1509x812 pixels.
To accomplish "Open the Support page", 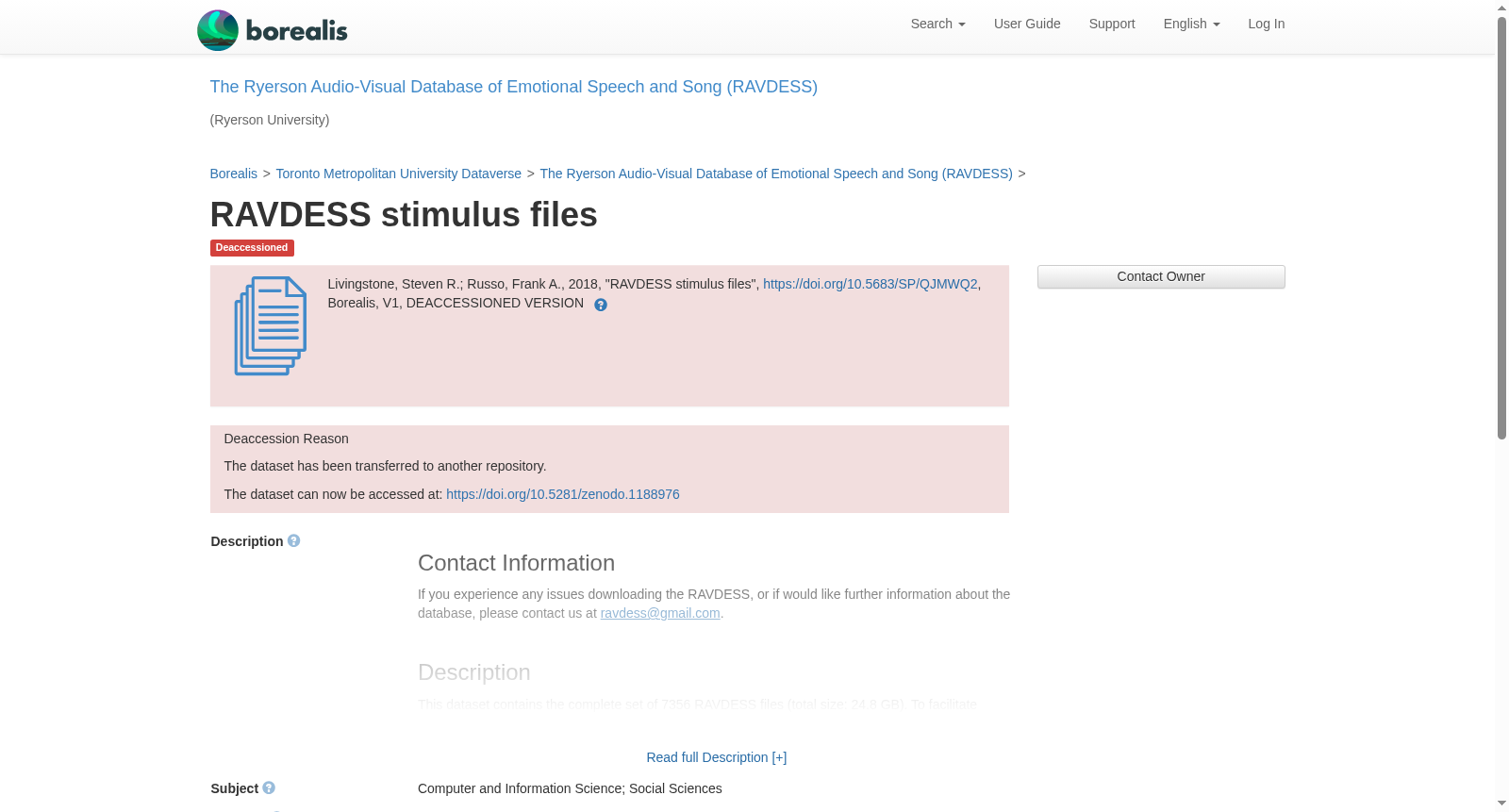I will tap(1112, 24).
